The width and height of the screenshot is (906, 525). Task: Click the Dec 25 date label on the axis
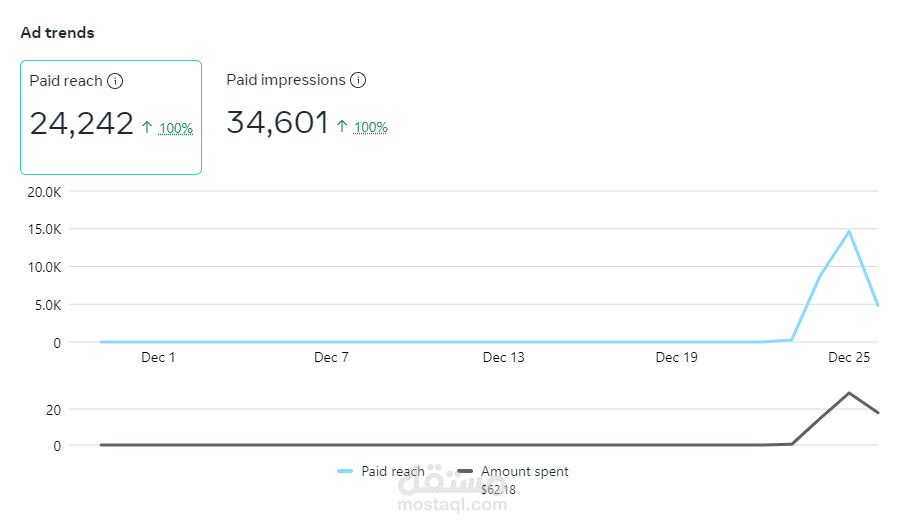click(x=848, y=357)
